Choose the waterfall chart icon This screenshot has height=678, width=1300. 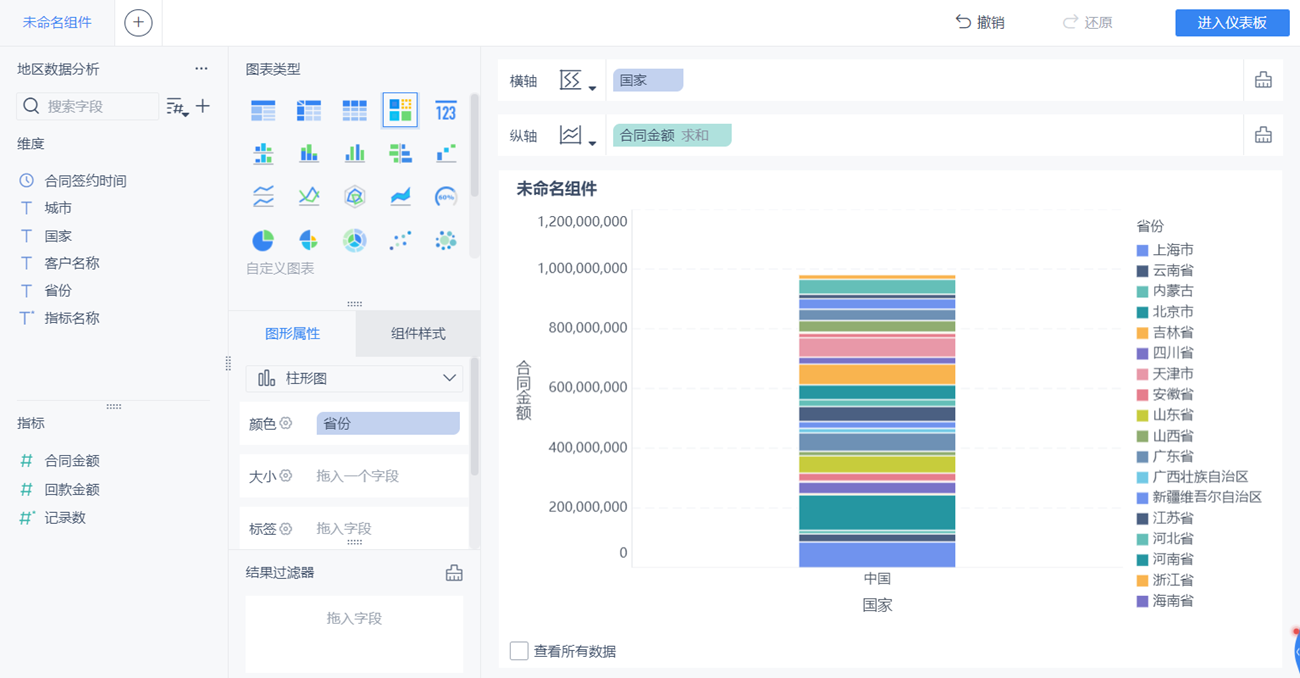[446, 153]
